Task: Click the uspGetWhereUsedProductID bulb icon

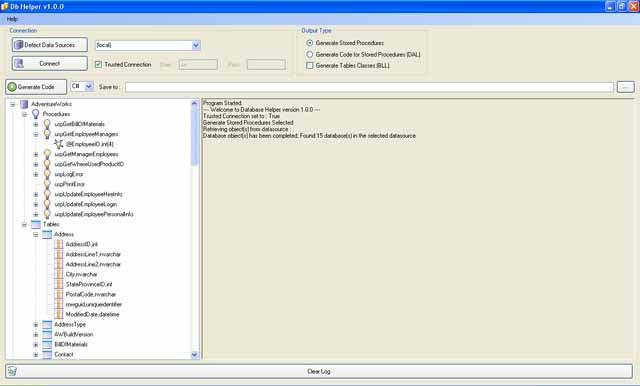Action: click(47, 164)
